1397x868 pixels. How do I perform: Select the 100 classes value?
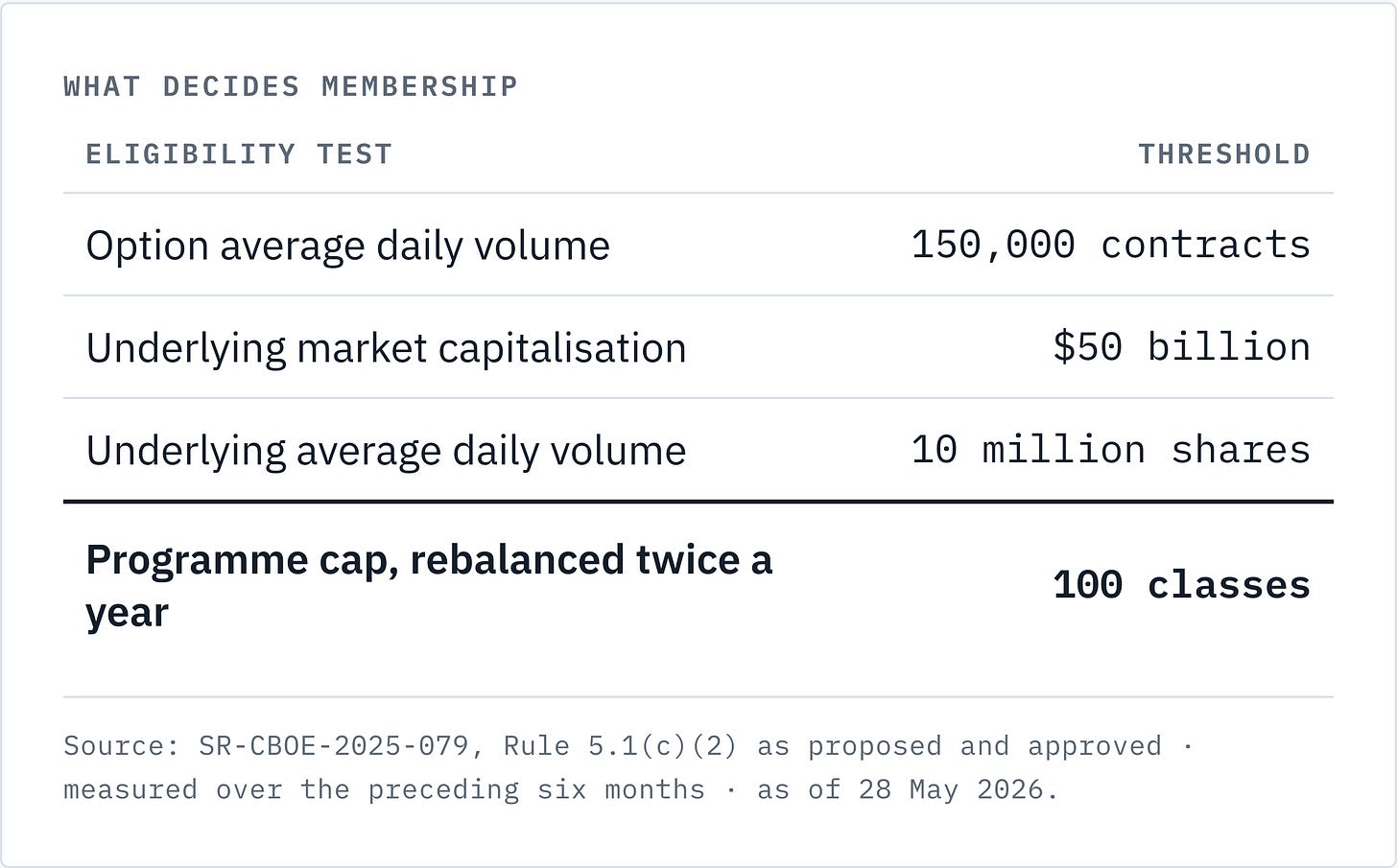[1182, 585]
